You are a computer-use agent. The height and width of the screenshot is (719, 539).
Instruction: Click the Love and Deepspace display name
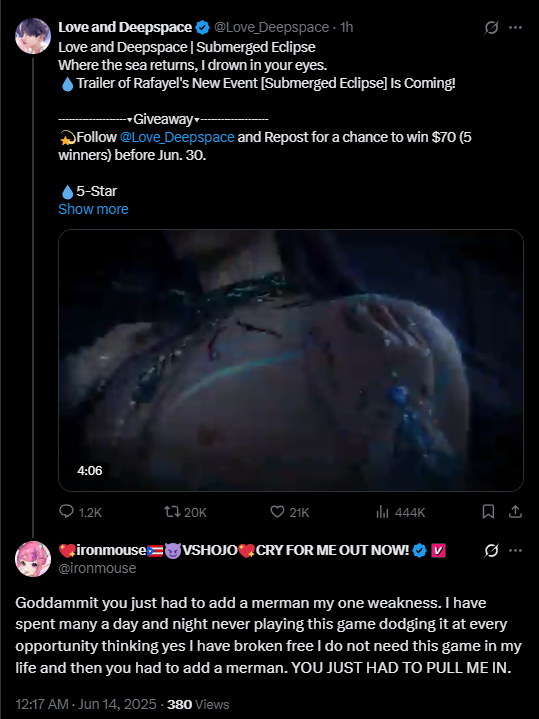(x=125, y=28)
